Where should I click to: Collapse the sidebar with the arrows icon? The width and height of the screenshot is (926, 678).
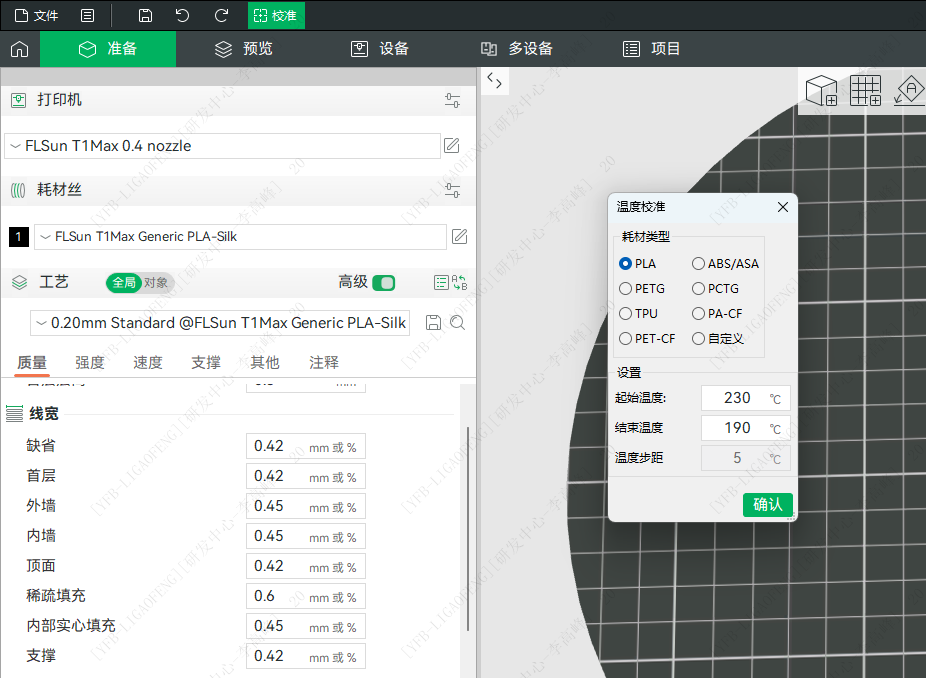point(495,80)
